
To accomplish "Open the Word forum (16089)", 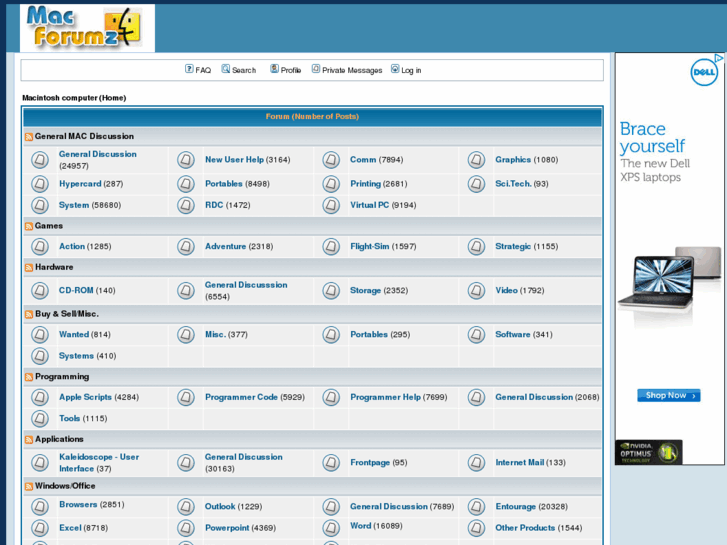I will click(360, 526).
